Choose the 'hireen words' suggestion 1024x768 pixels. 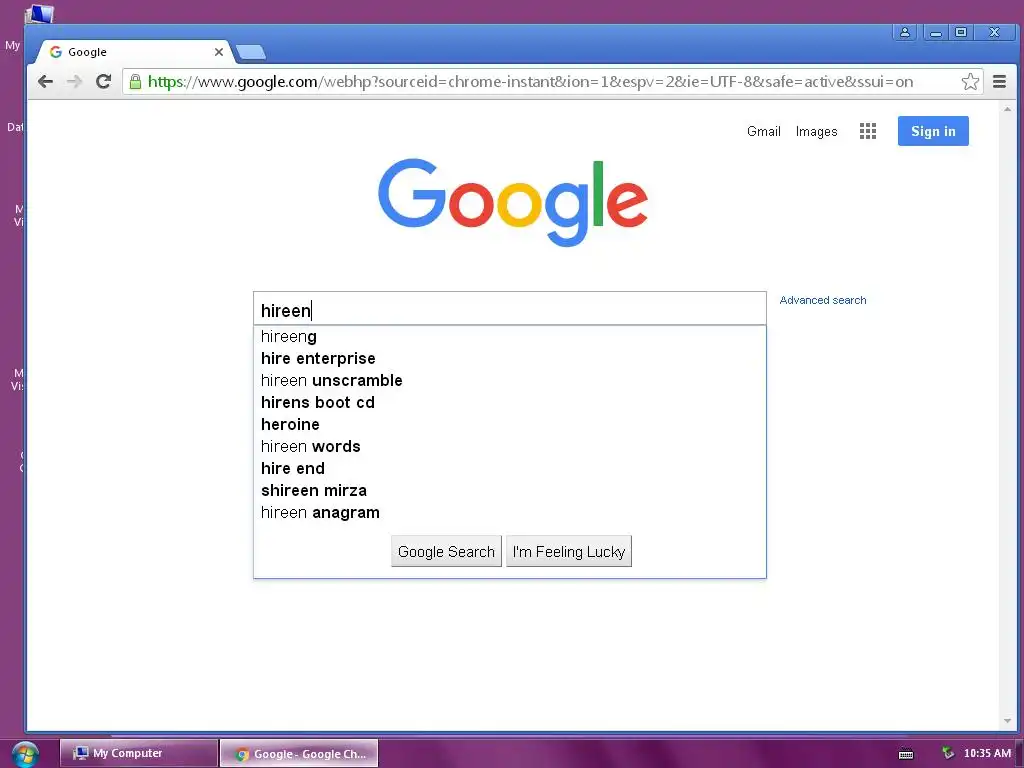[x=509, y=446]
